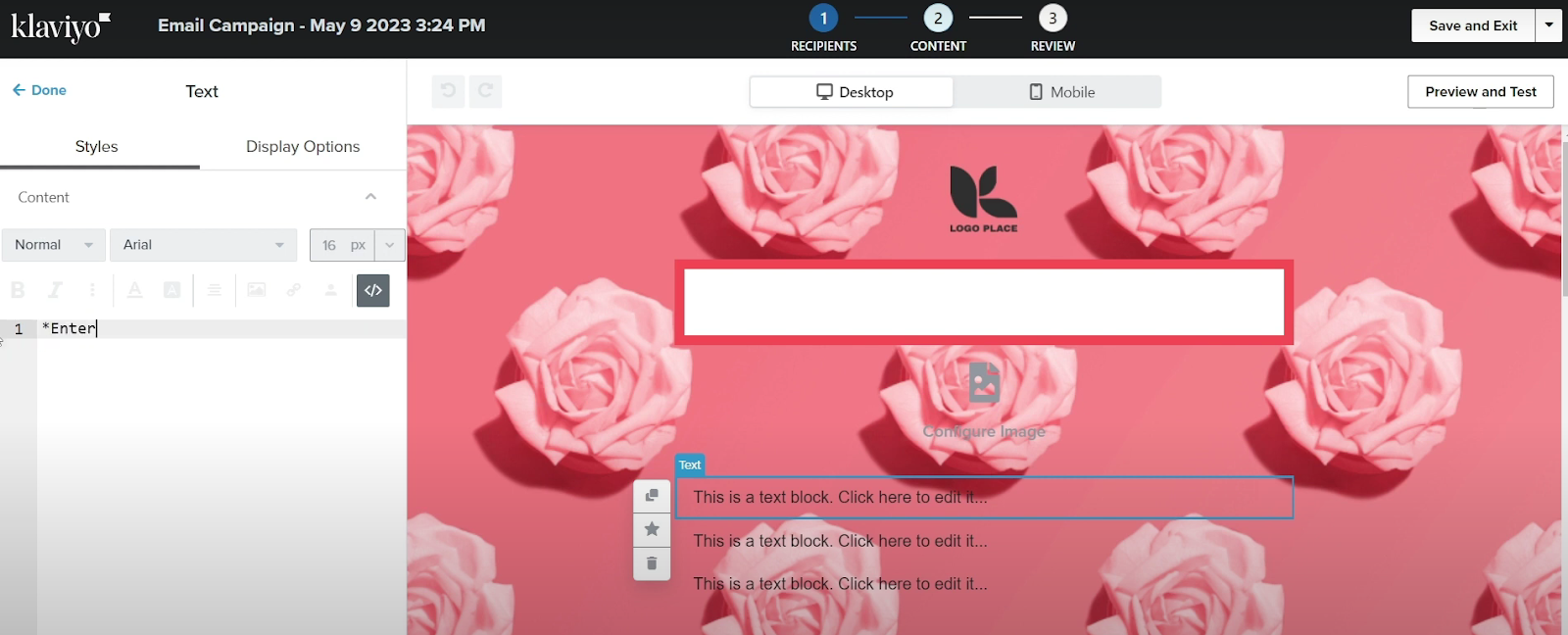Click the Italic formatting icon
The width and height of the screenshot is (1568, 635).
[55, 290]
